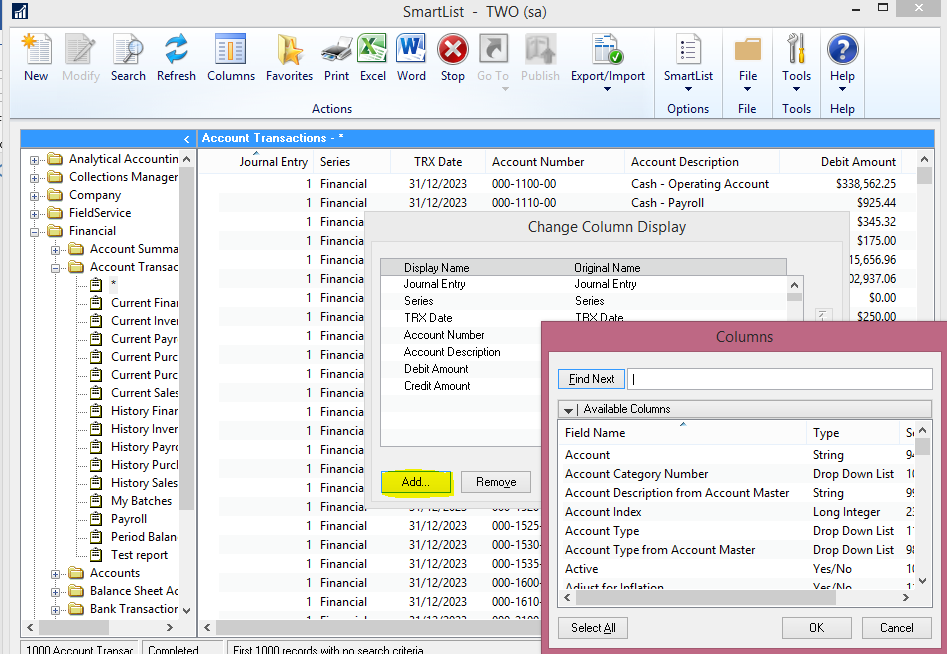The height and width of the screenshot is (654, 947).
Task: Collapse the Available Columns group arrow
Action: coord(568,409)
